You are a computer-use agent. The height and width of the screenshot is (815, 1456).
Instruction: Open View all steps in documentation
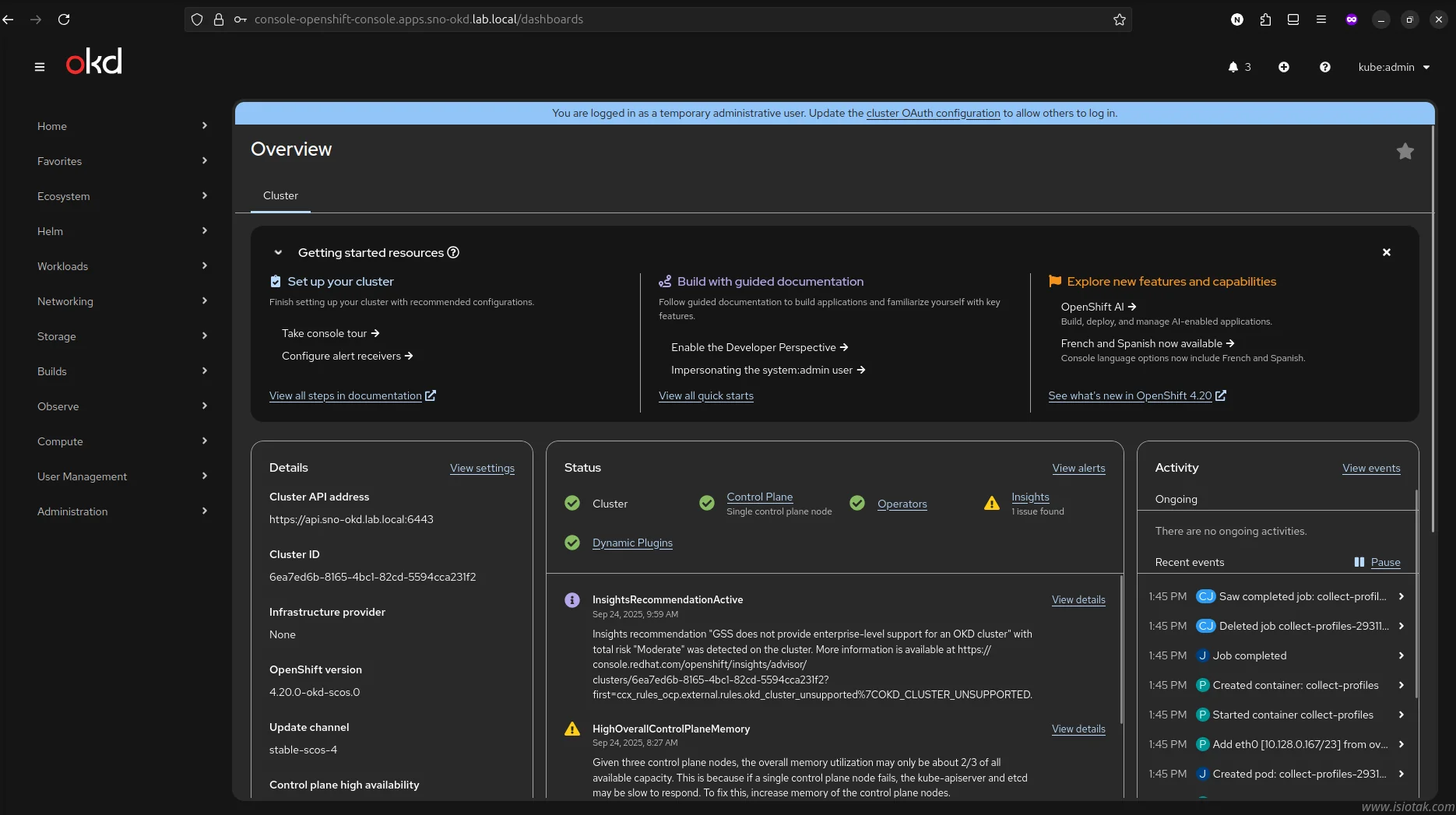353,395
